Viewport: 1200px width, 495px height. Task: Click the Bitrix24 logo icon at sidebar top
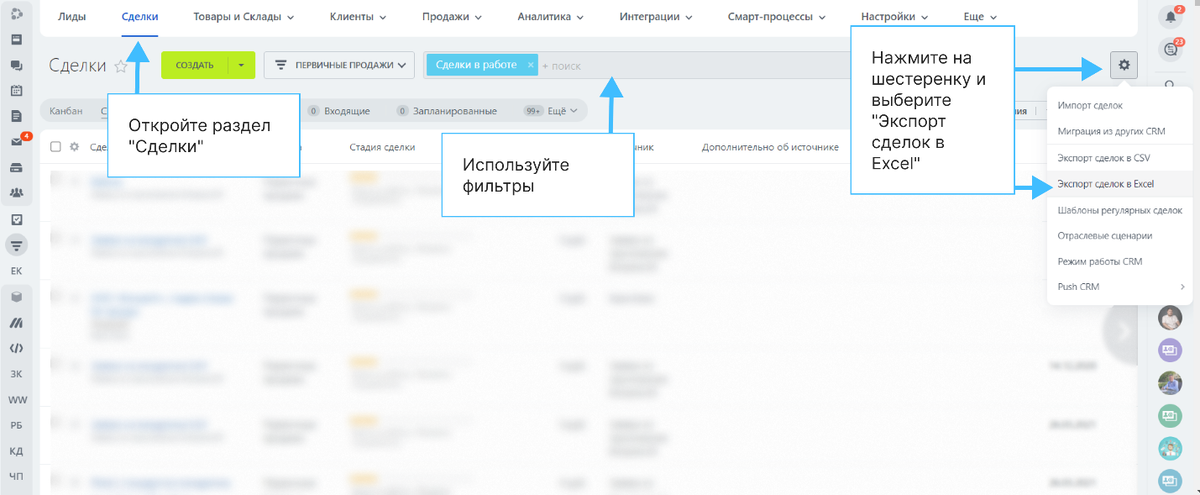pyautogui.click(x=17, y=15)
